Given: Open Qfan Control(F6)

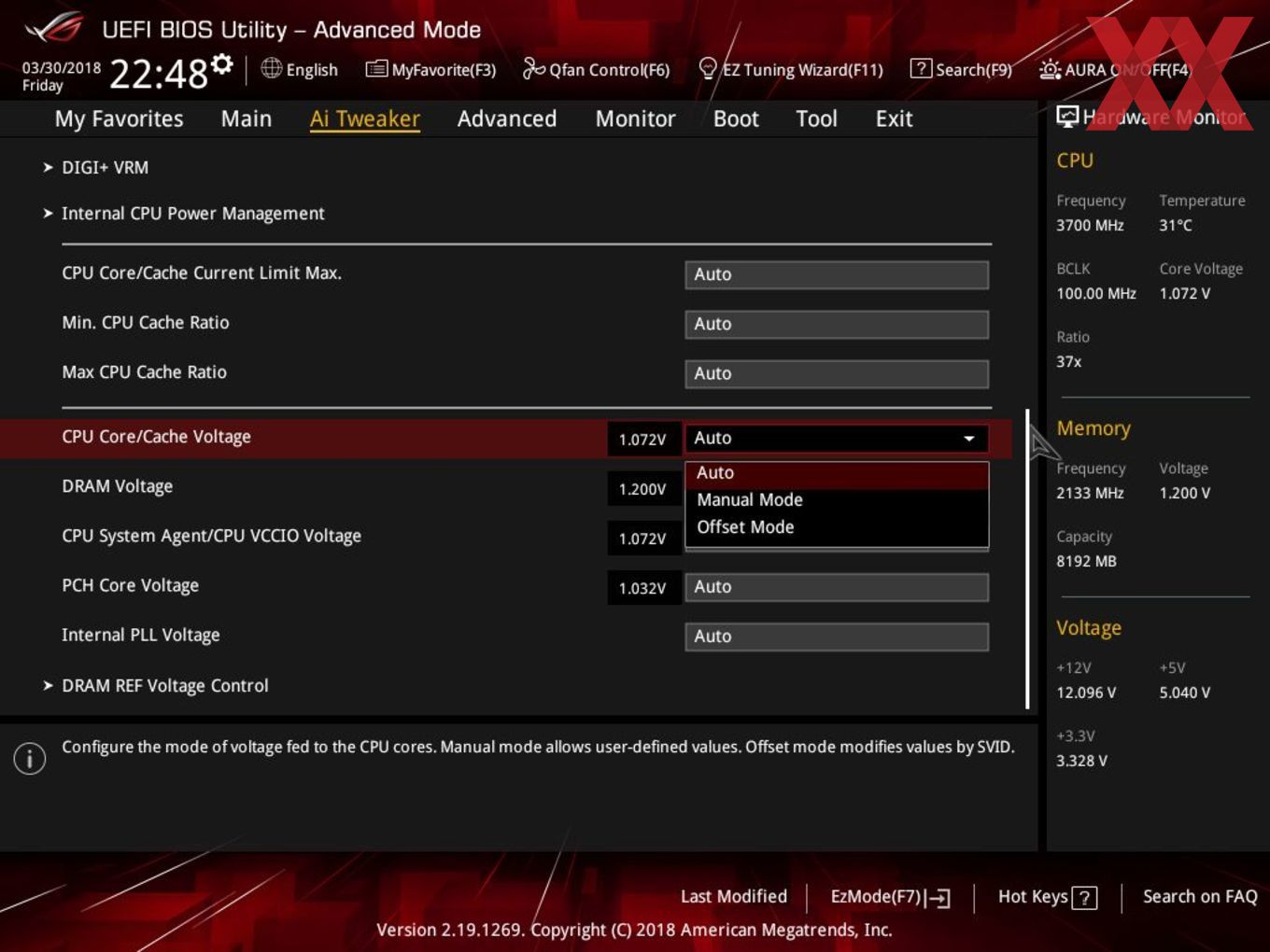Looking at the screenshot, I should click(x=596, y=69).
